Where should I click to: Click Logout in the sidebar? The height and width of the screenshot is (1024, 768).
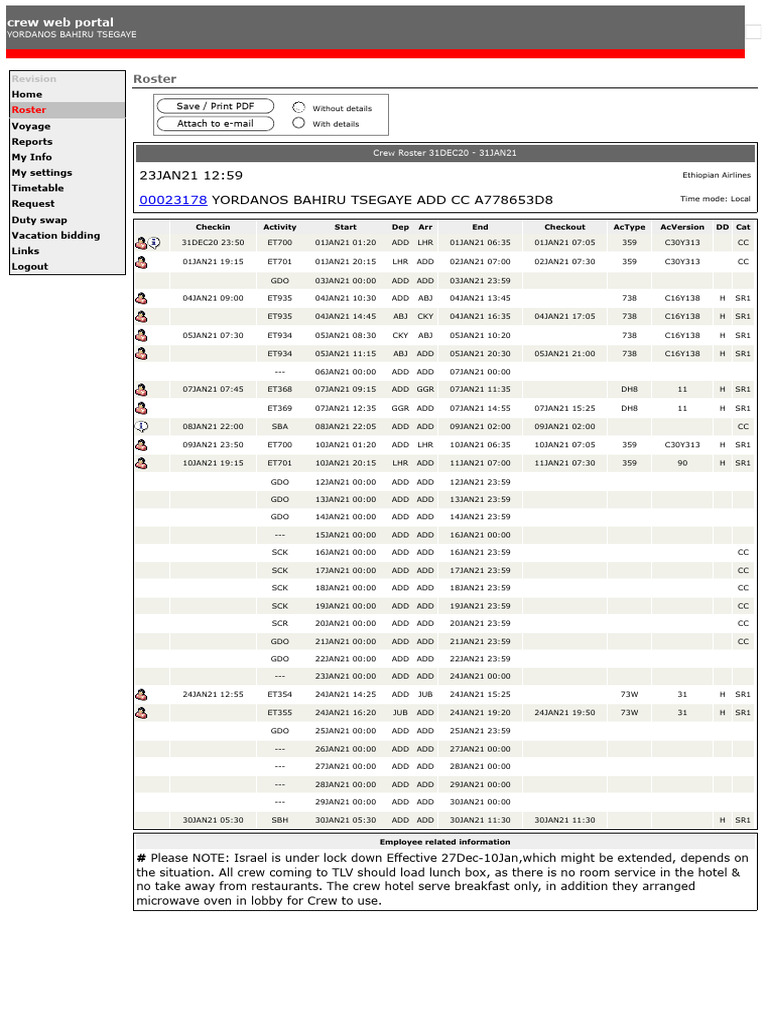[x=29, y=267]
